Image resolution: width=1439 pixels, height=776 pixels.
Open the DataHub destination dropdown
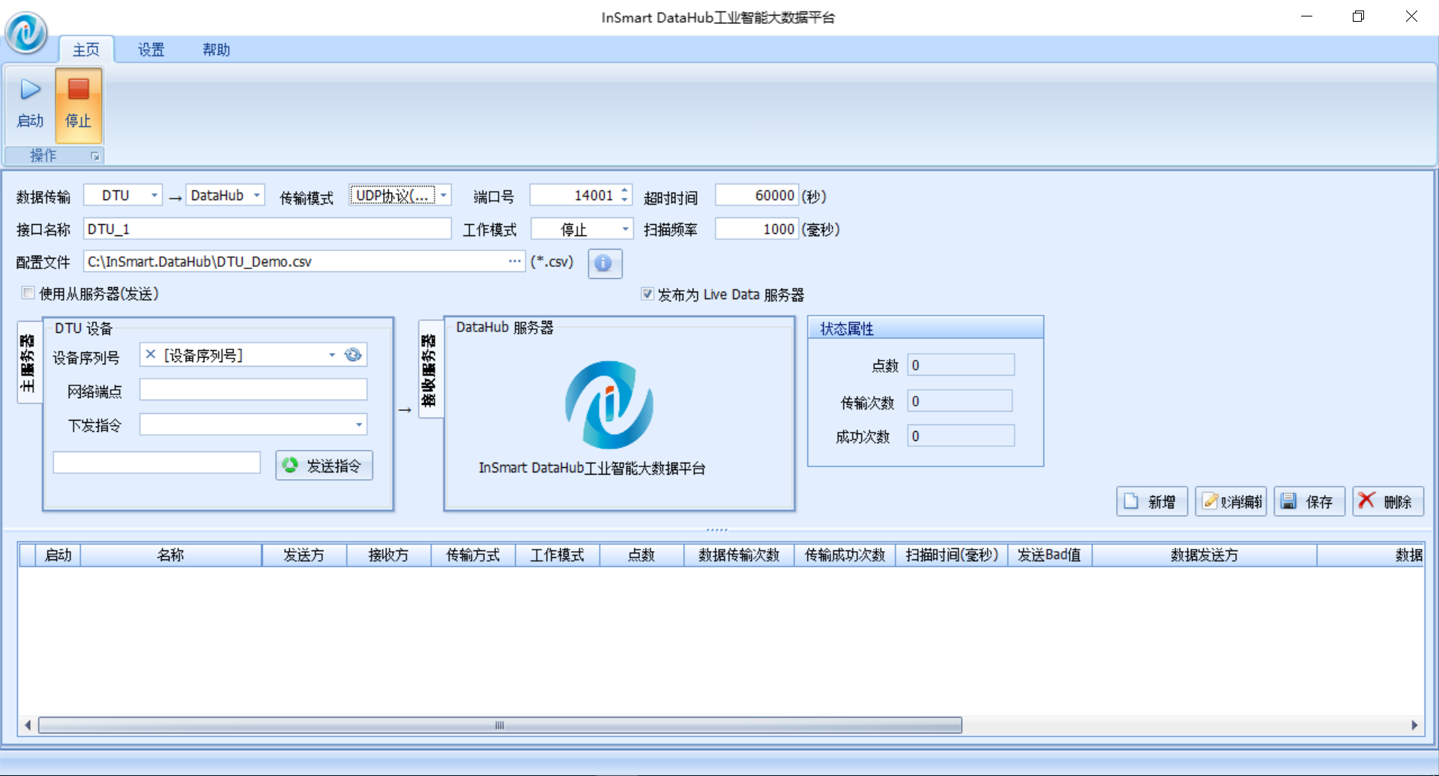point(256,196)
